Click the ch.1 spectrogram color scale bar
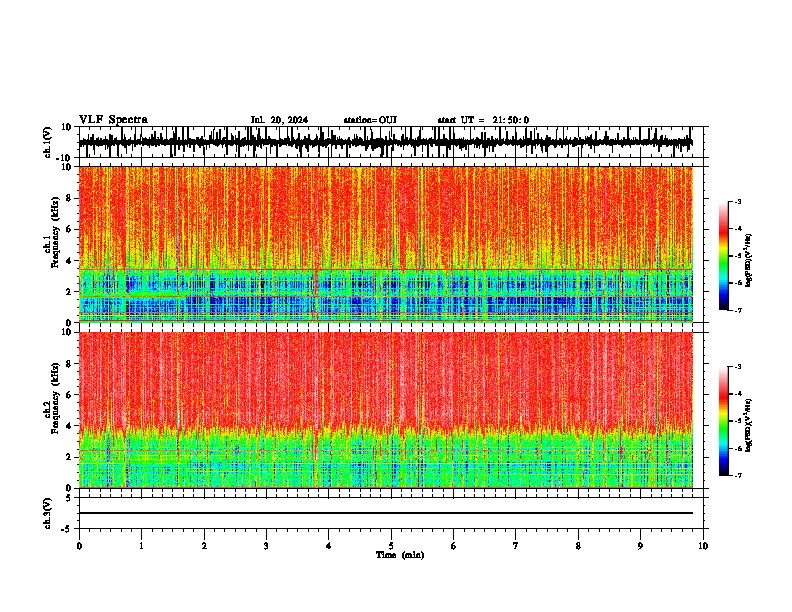 (724, 256)
